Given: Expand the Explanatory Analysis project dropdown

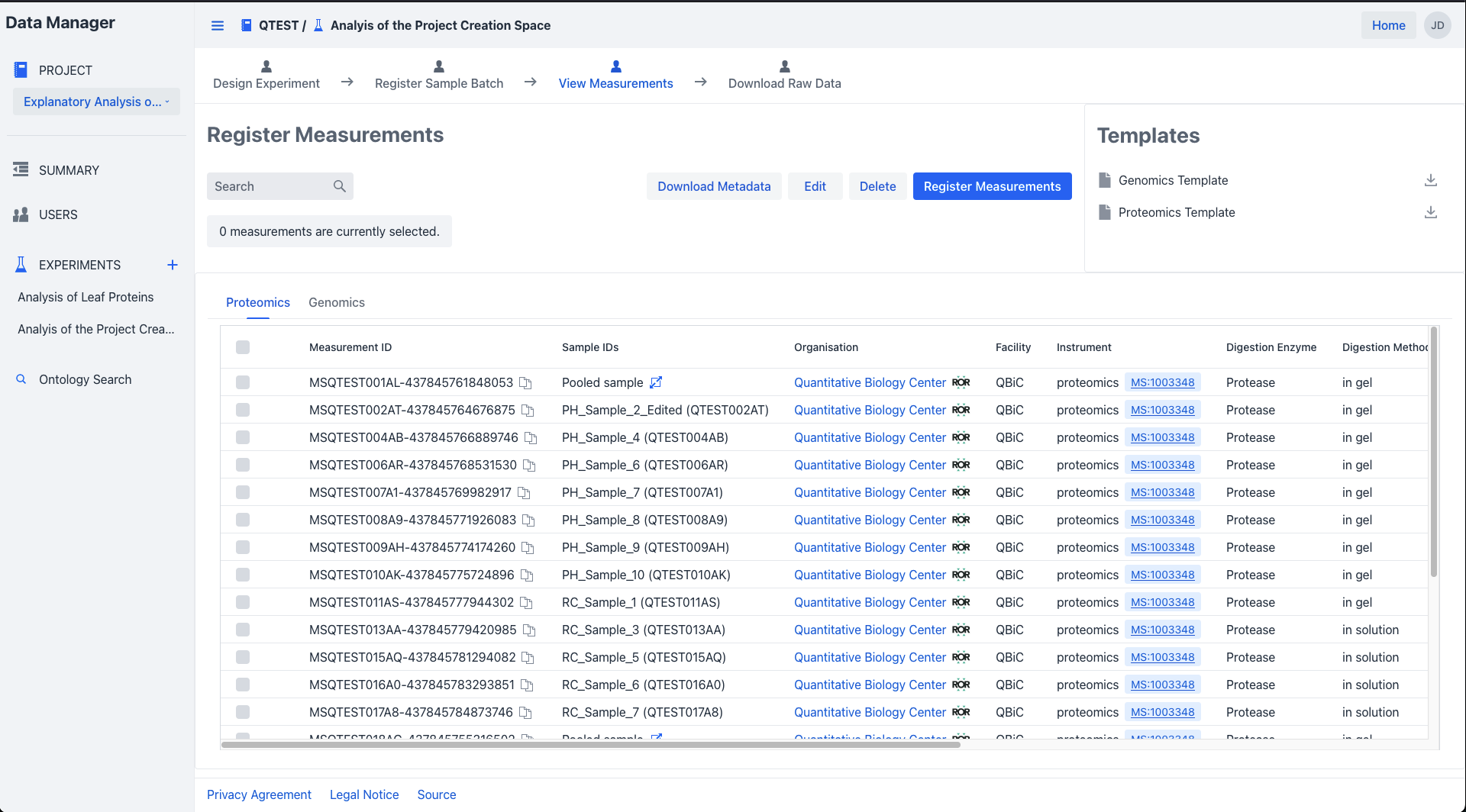Looking at the screenshot, I should point(96,101).
